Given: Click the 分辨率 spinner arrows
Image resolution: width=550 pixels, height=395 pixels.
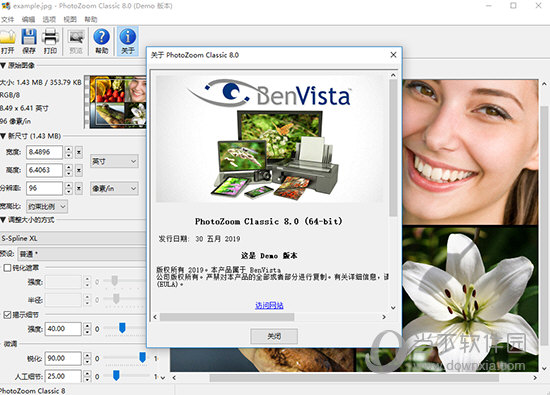Looking at the screenshot, I should point(69,188).
